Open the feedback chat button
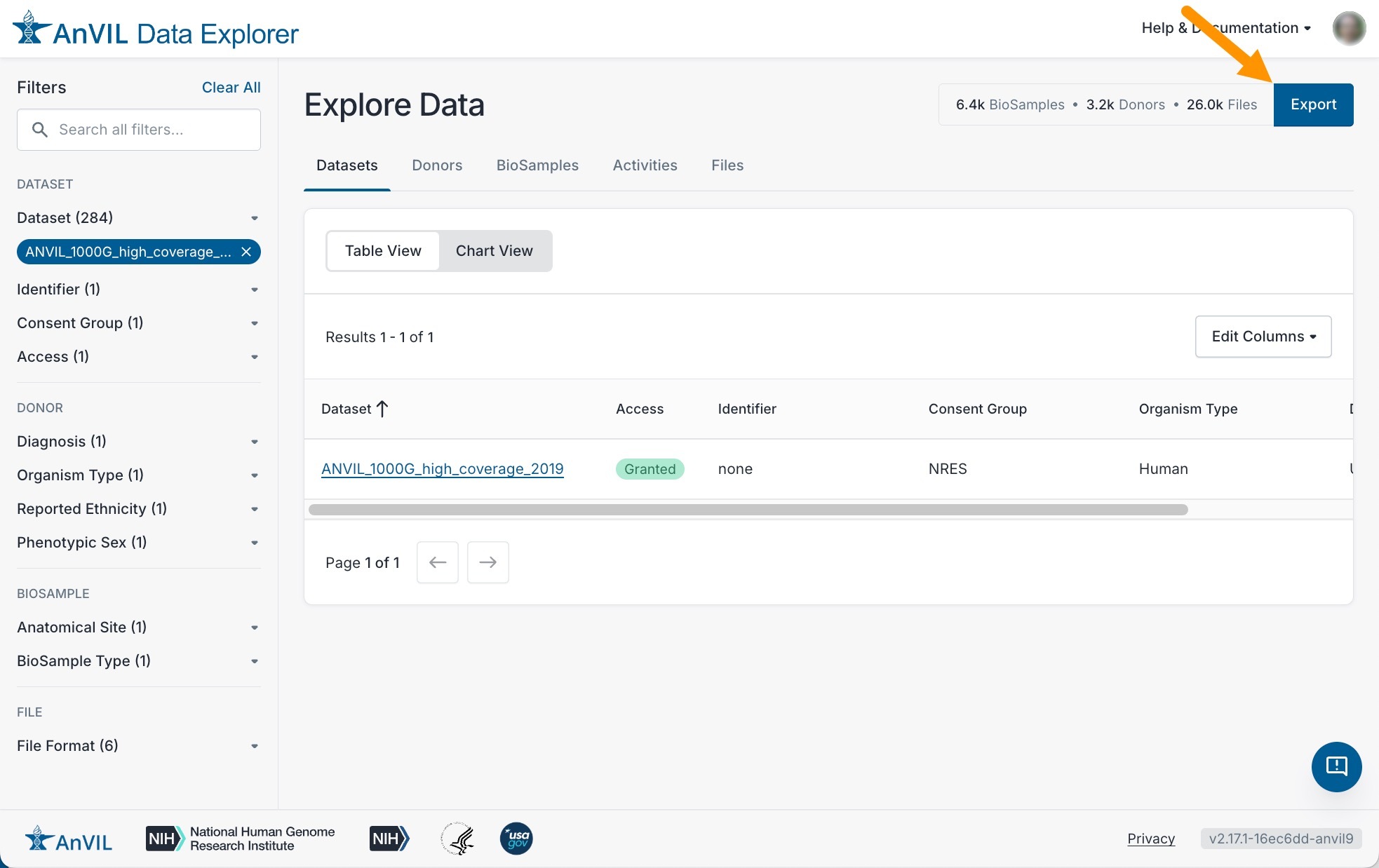Screen dimensions: 1379x868 [x=1336, y=766]
